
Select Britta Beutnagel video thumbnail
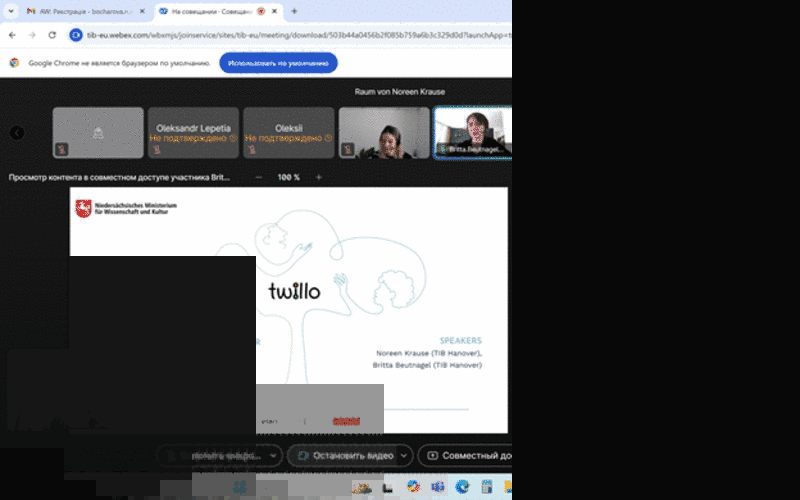click(x=473, y=133)
